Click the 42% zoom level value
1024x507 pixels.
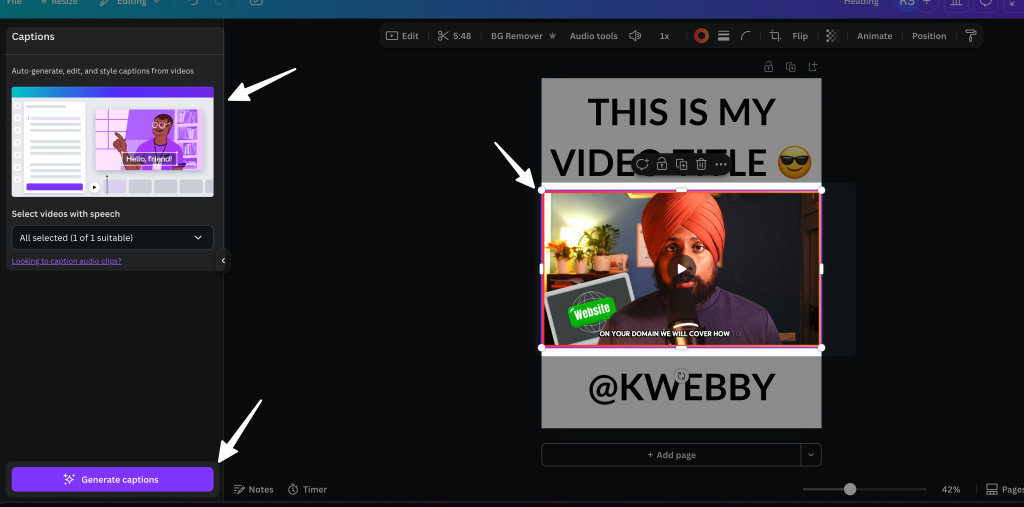[950, 489]
